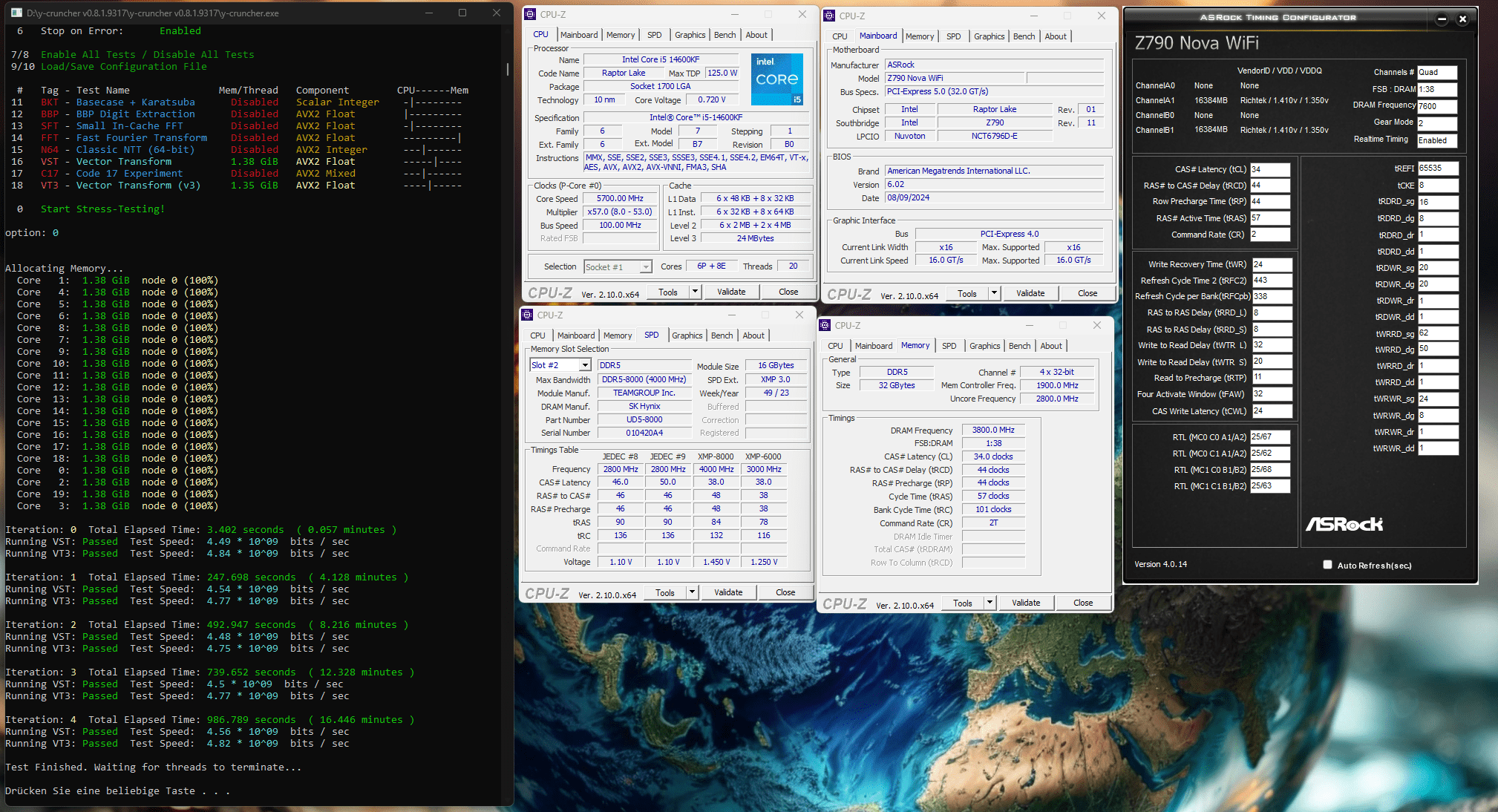The height and width of the screenshot is (812, 1498).
Task: Click the CAS Write Latency (tCWL) field
Action: tap(1272, 410)
